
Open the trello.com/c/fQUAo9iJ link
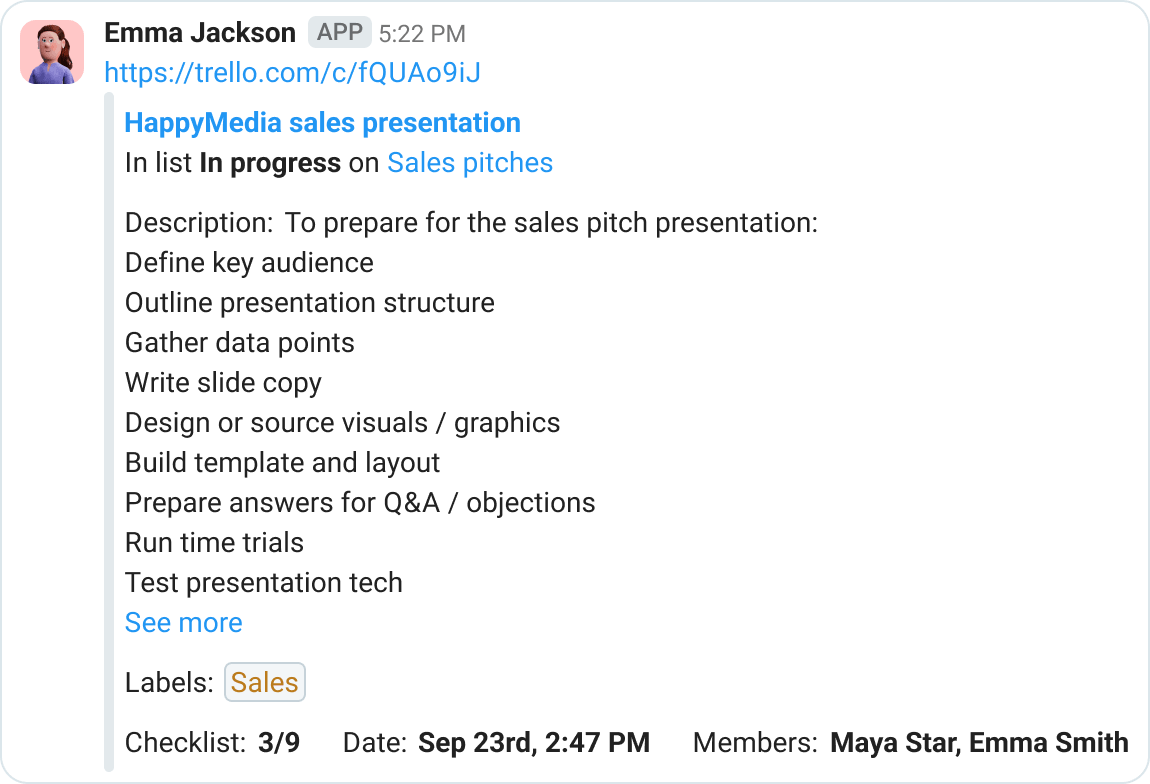(x=292, y=73)
